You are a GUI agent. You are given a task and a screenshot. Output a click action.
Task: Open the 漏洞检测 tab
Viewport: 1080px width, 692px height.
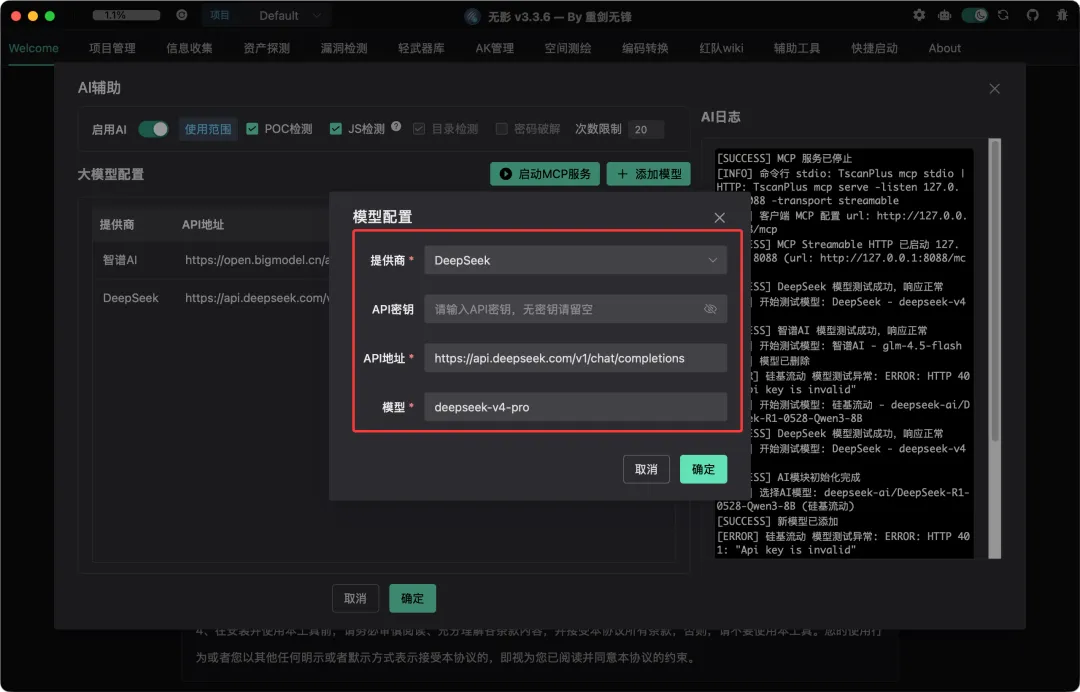pos(344,48)
